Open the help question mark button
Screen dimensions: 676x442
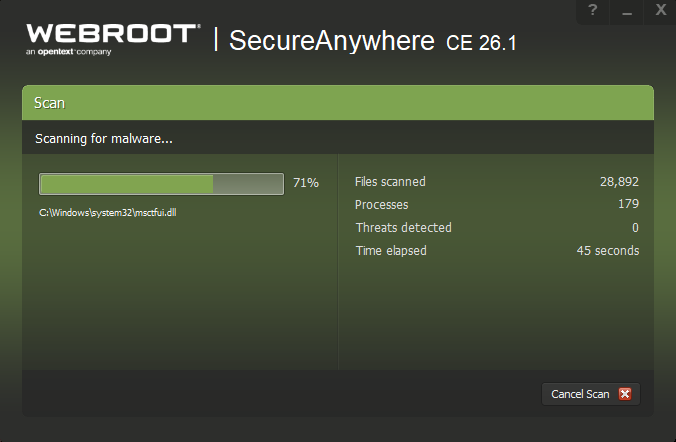(x=593, y=11)
